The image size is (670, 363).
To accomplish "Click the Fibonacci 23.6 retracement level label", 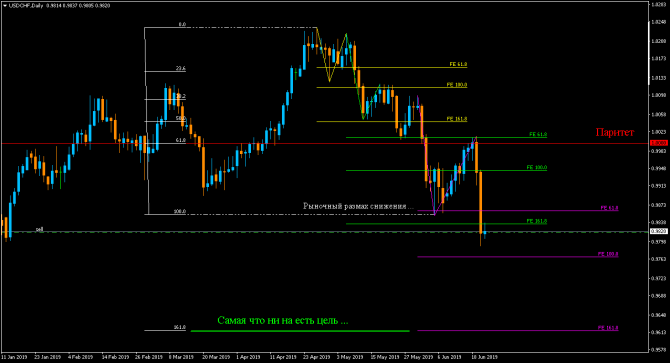I will pos(181,68).
